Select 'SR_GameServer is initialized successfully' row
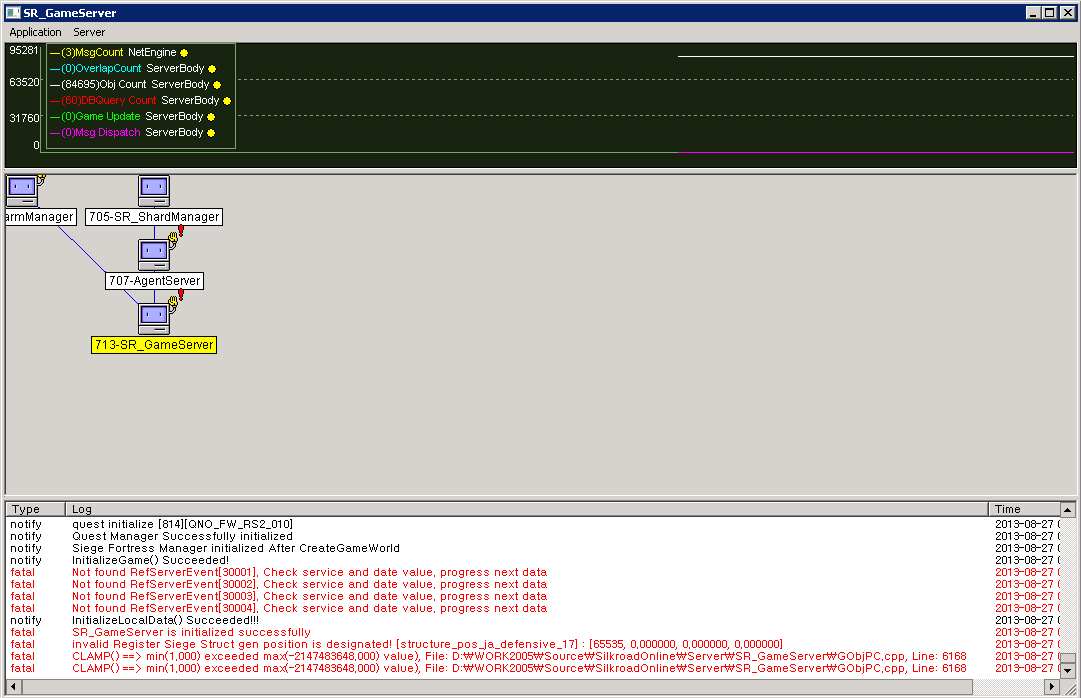1081x698 pixels. tap(532, 632)
